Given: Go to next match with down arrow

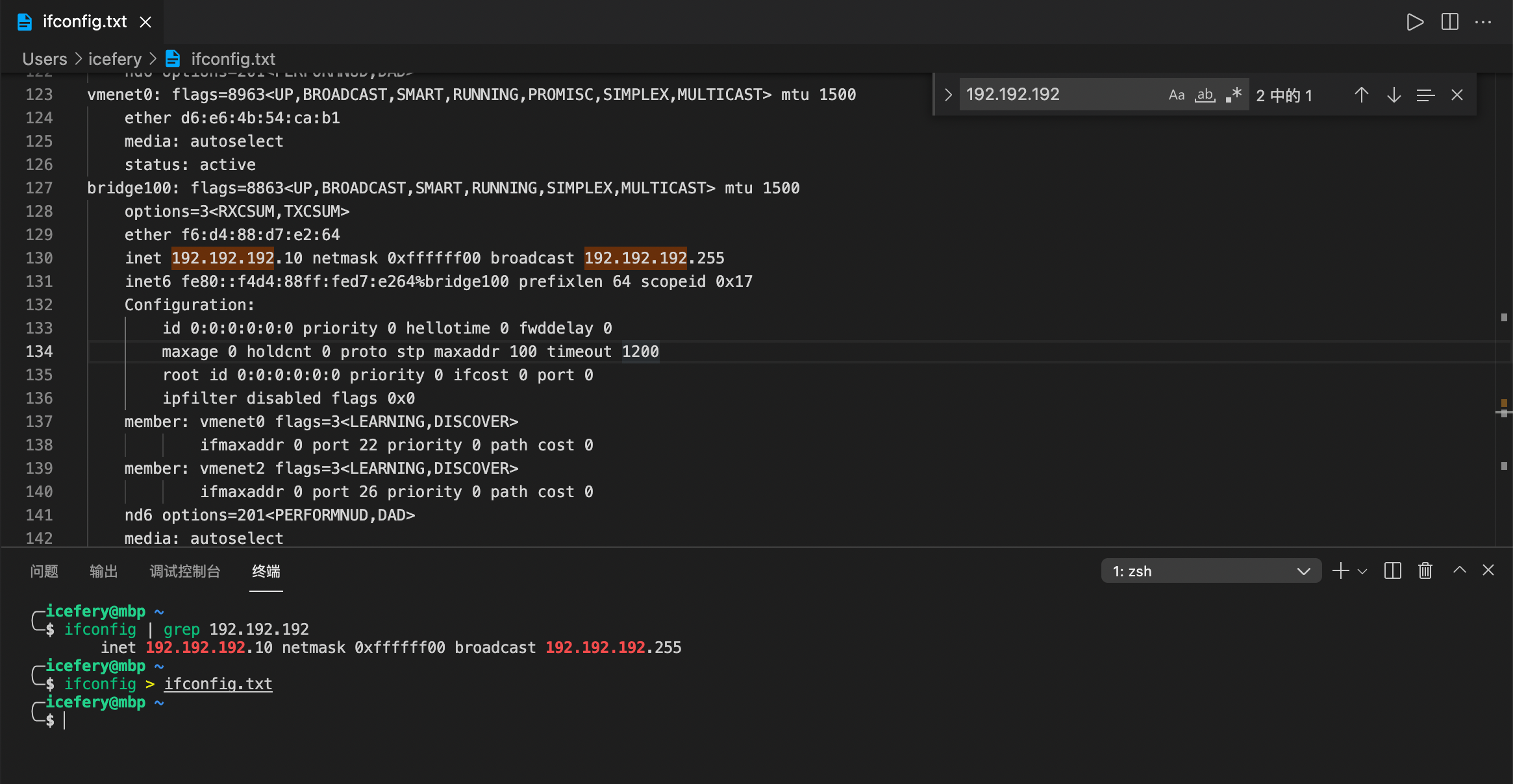Looking at the screenshot, I should [1394, 95].
